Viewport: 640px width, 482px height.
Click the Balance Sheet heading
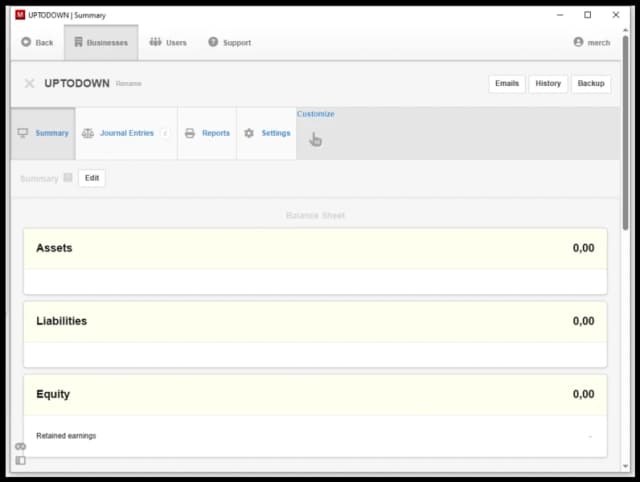[315, 215]
